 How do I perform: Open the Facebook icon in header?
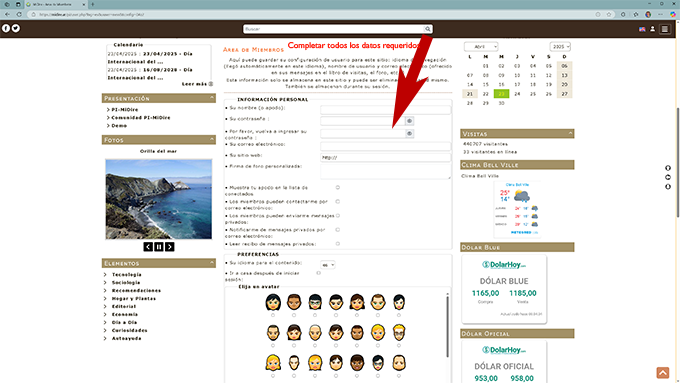pos(6,28)
